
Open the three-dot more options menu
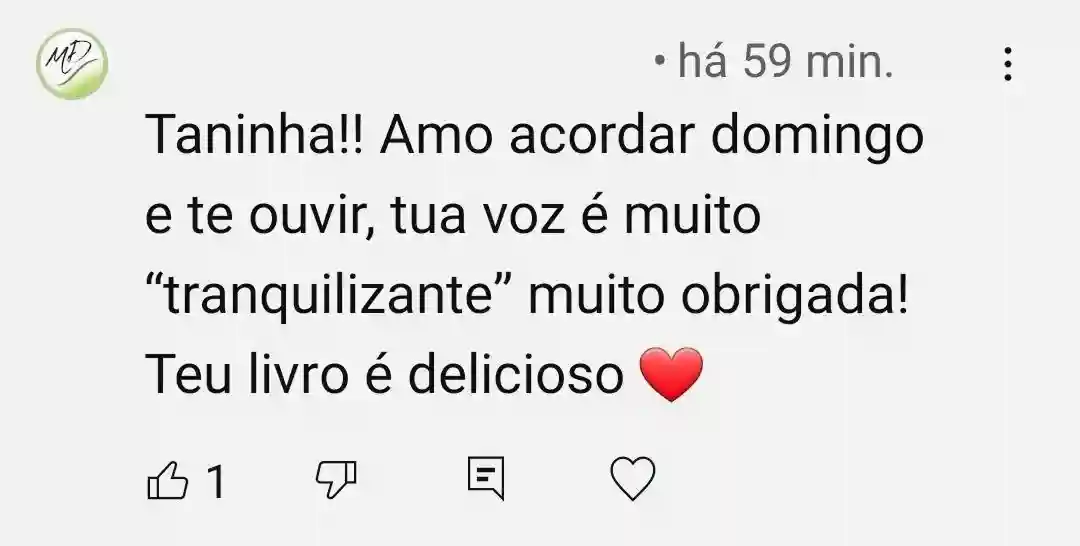[x=1008, y=64]
